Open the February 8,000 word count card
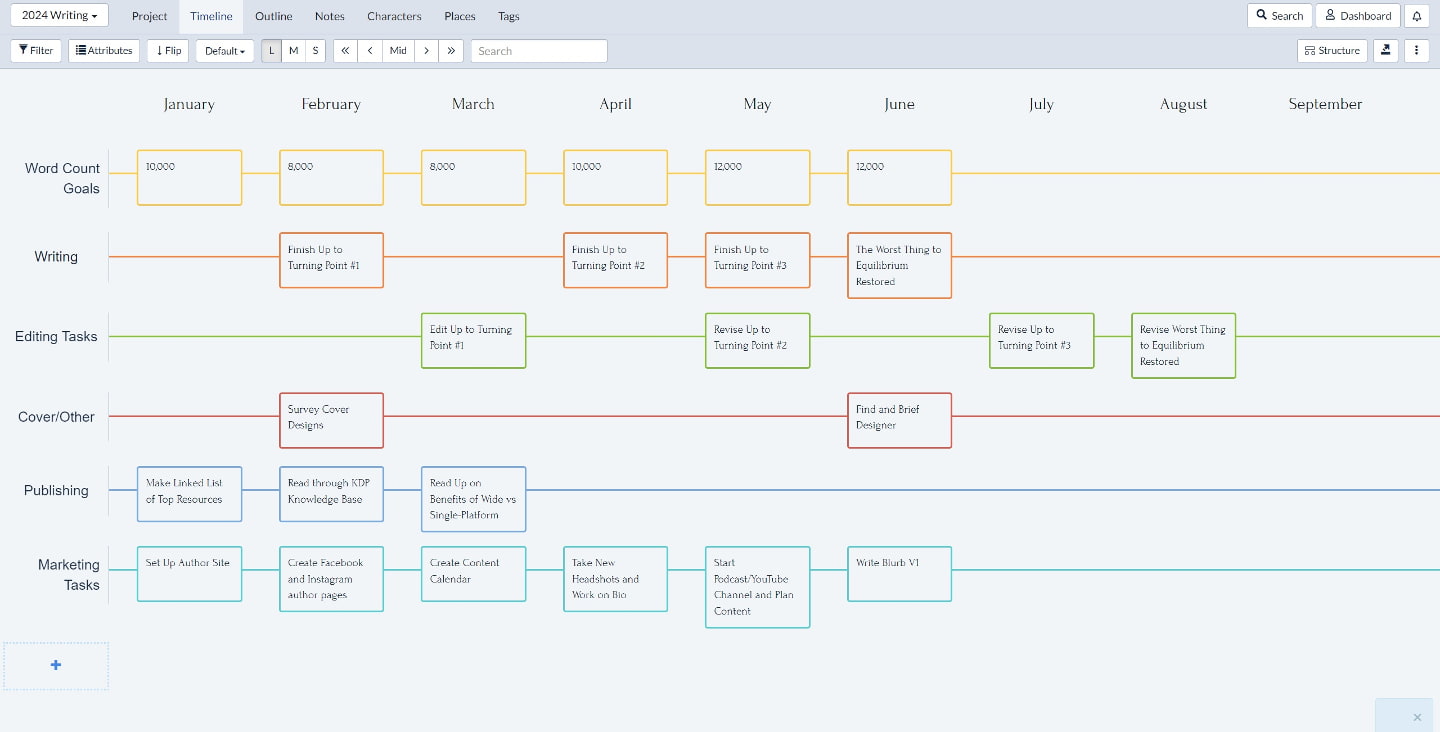This screenshot has height=732, width=1440. point(332,178)
